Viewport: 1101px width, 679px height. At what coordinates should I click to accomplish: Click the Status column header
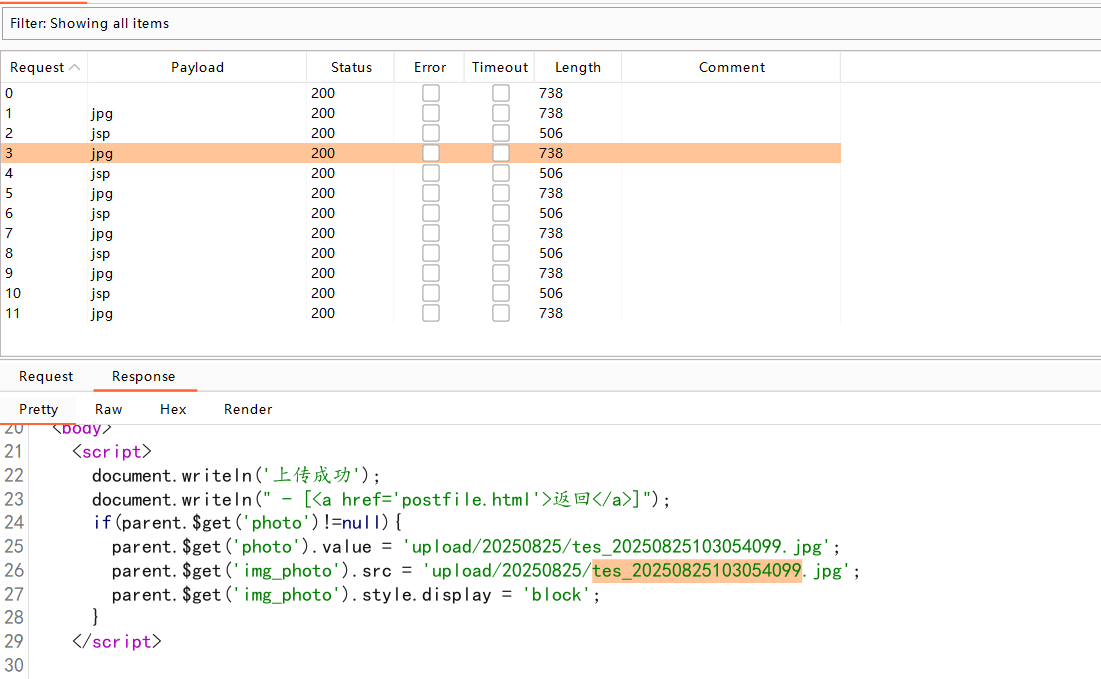[x=351, y=68]
